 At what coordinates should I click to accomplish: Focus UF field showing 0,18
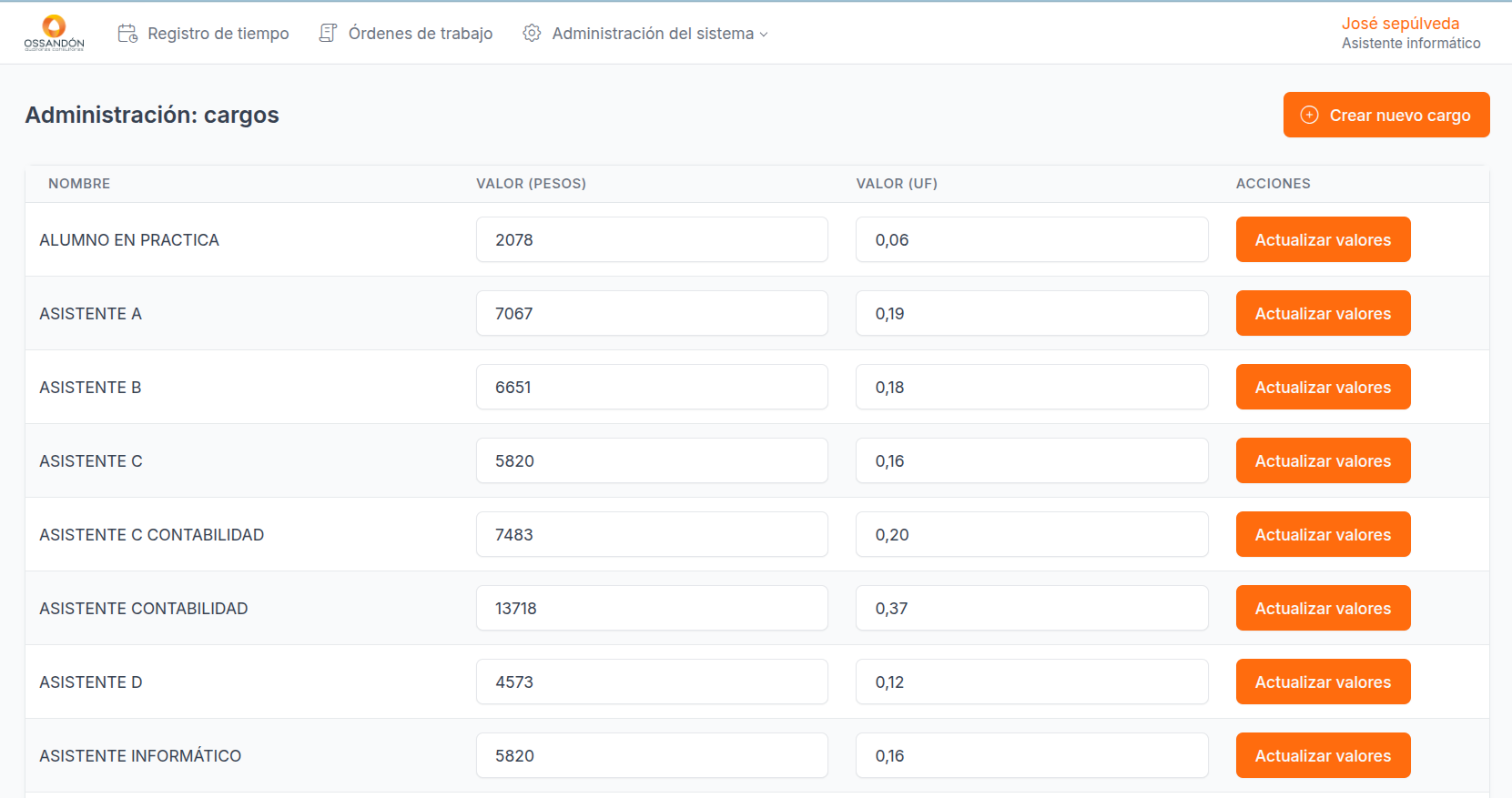tap(1032, 387)
